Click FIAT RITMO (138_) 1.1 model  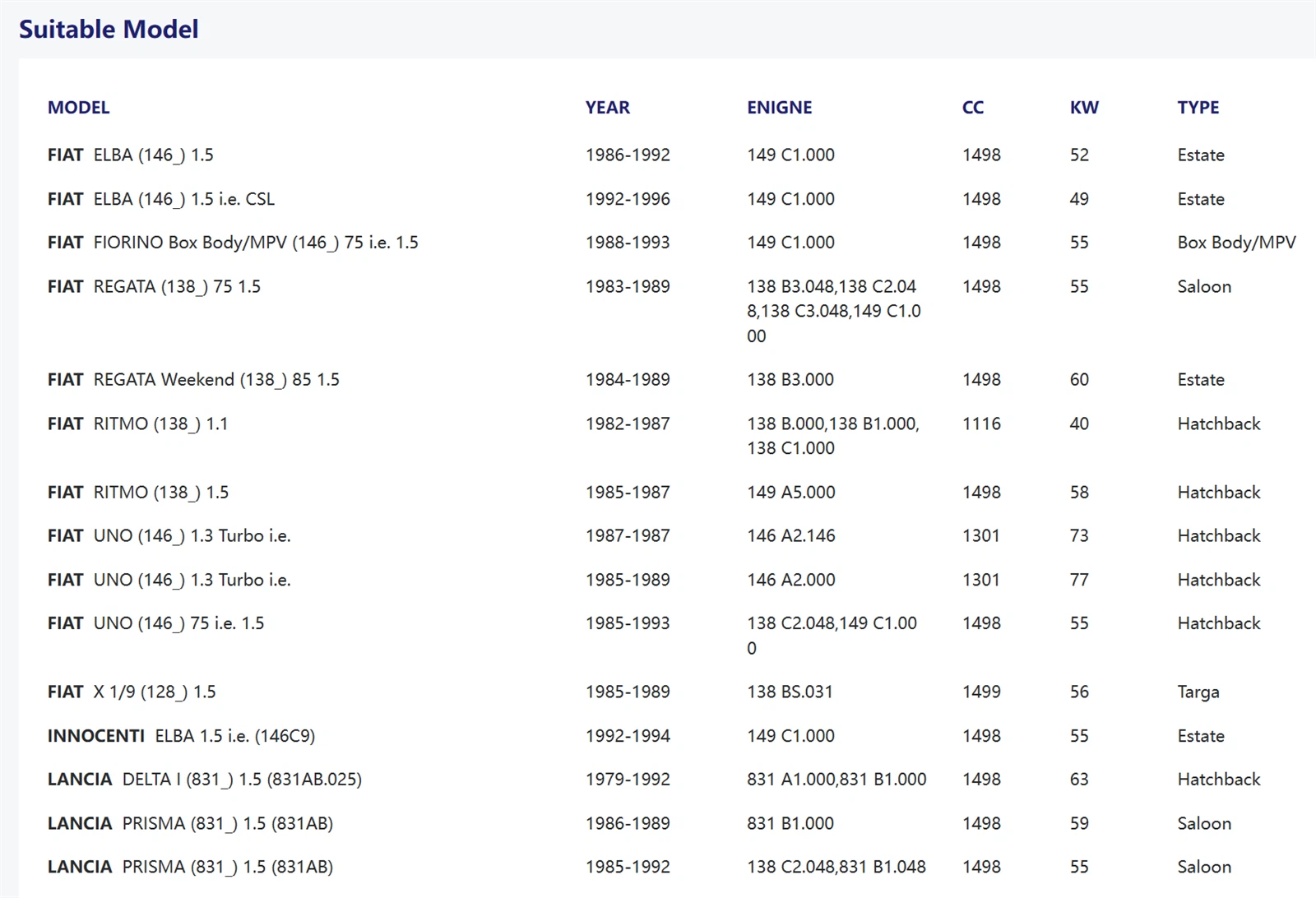(137, 424)
